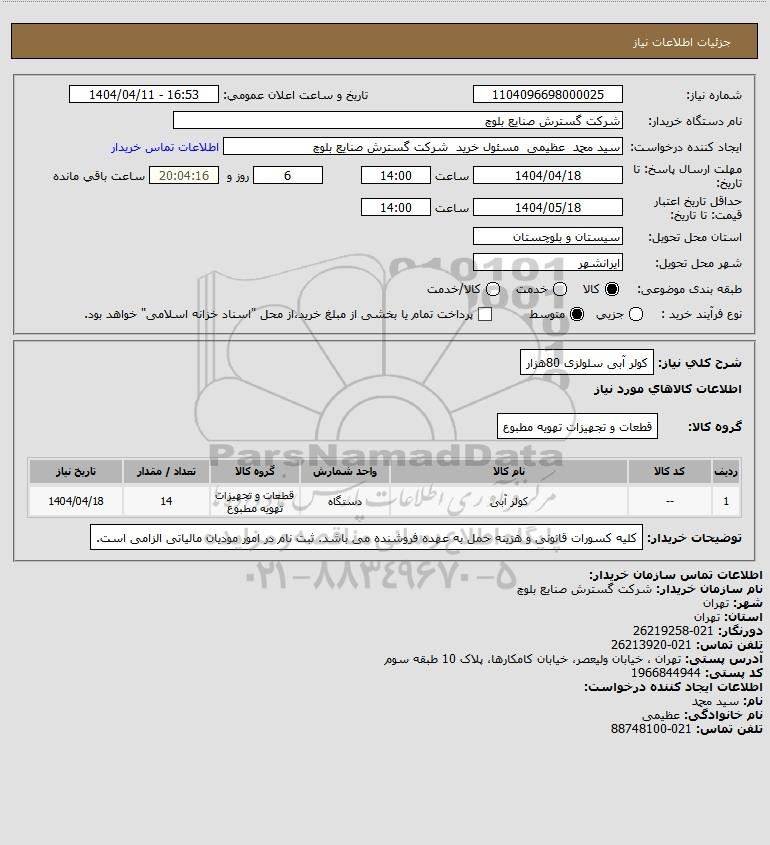Screen dimensions: 770x845
Task: Click the need number field 1104096698000025
Action: tap(547, 94)
